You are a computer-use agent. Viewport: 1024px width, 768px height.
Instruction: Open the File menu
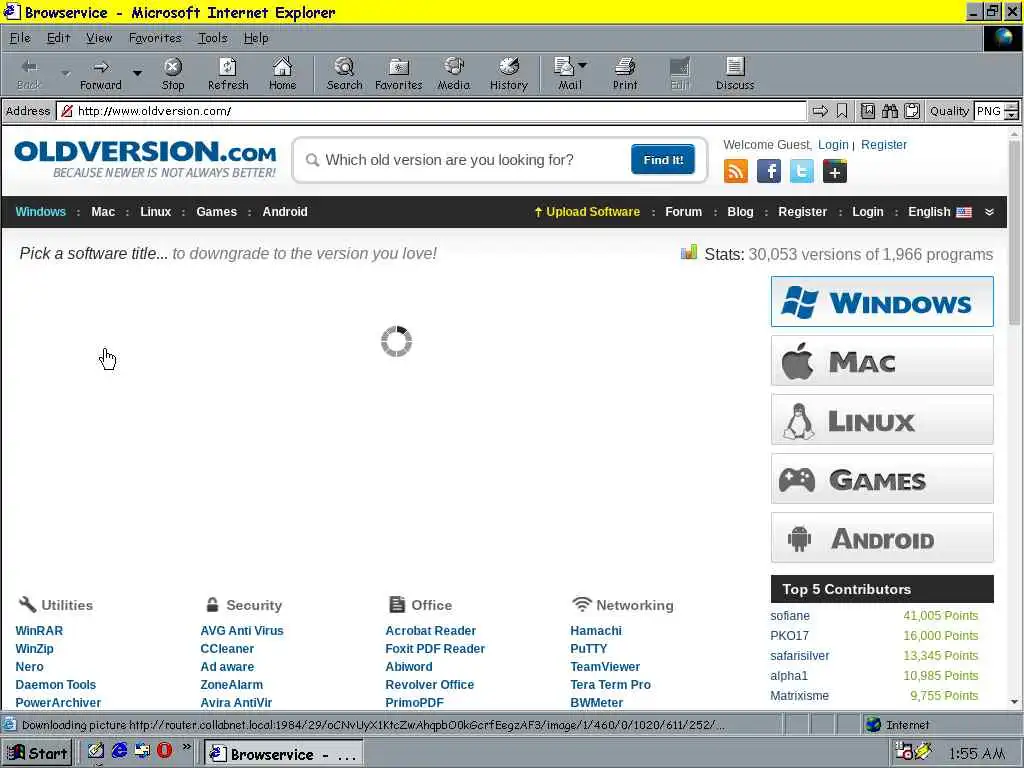coord(20,38)
